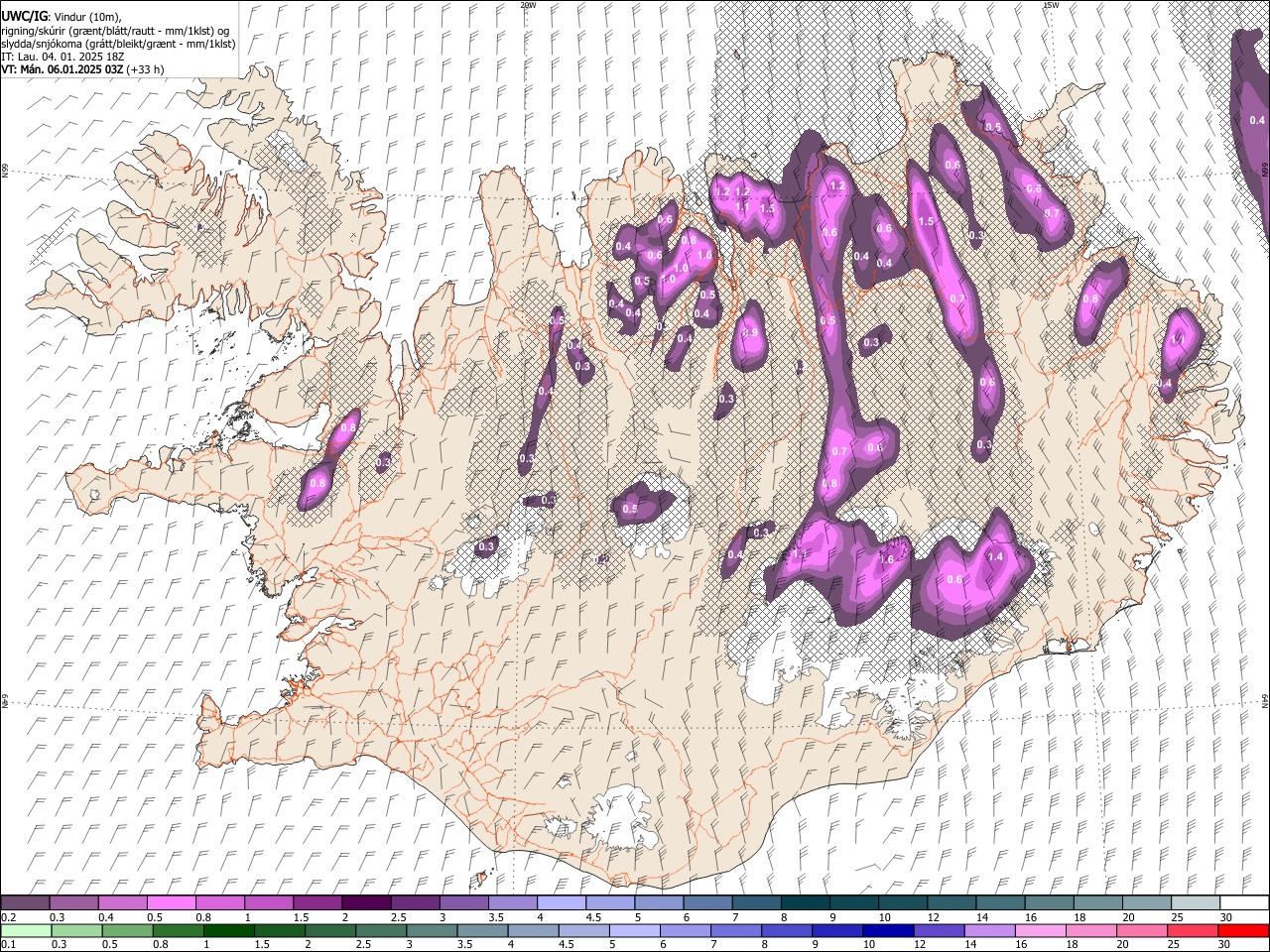Screen dimensions: 1270x952
Task: Click the '(+33 h)' forecast offset text
Action: (x=146, y=70)
